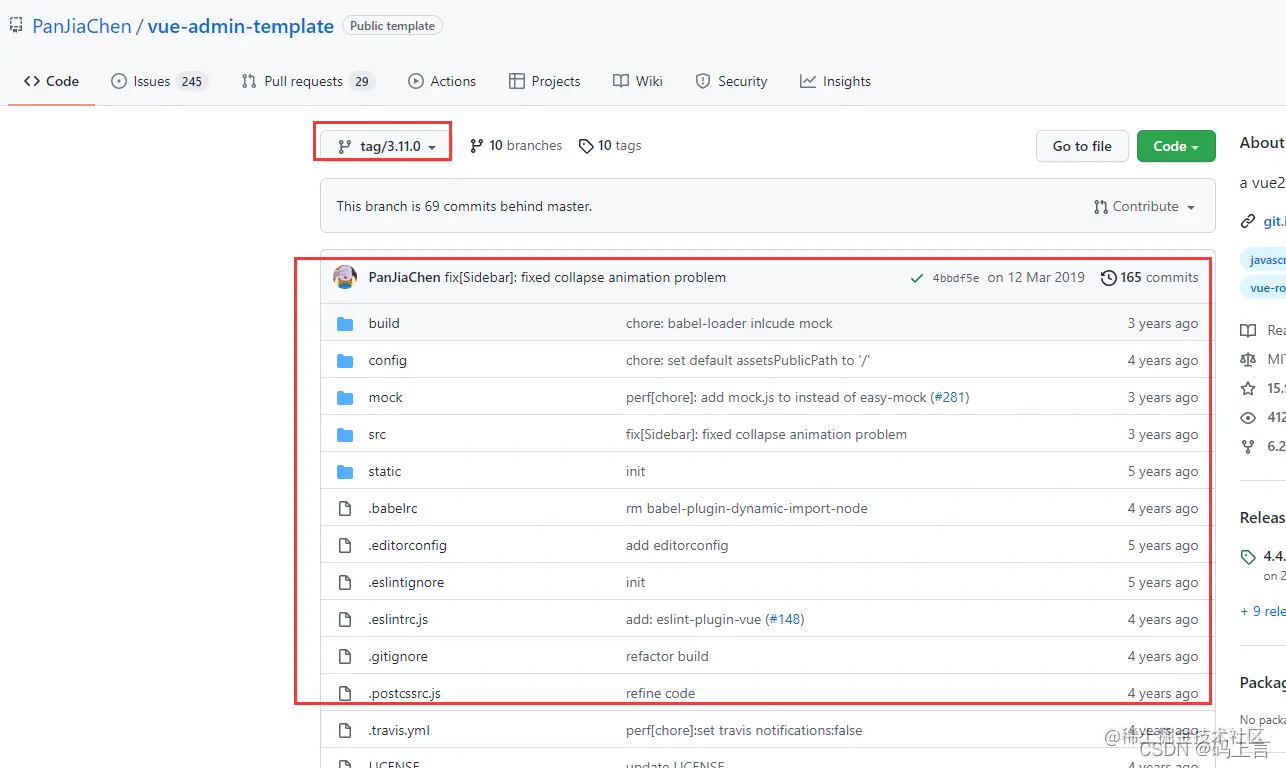Screen dimensions: 1286x768
Task: Open the Pull requests tab
Action: click(x=308, y=81)
